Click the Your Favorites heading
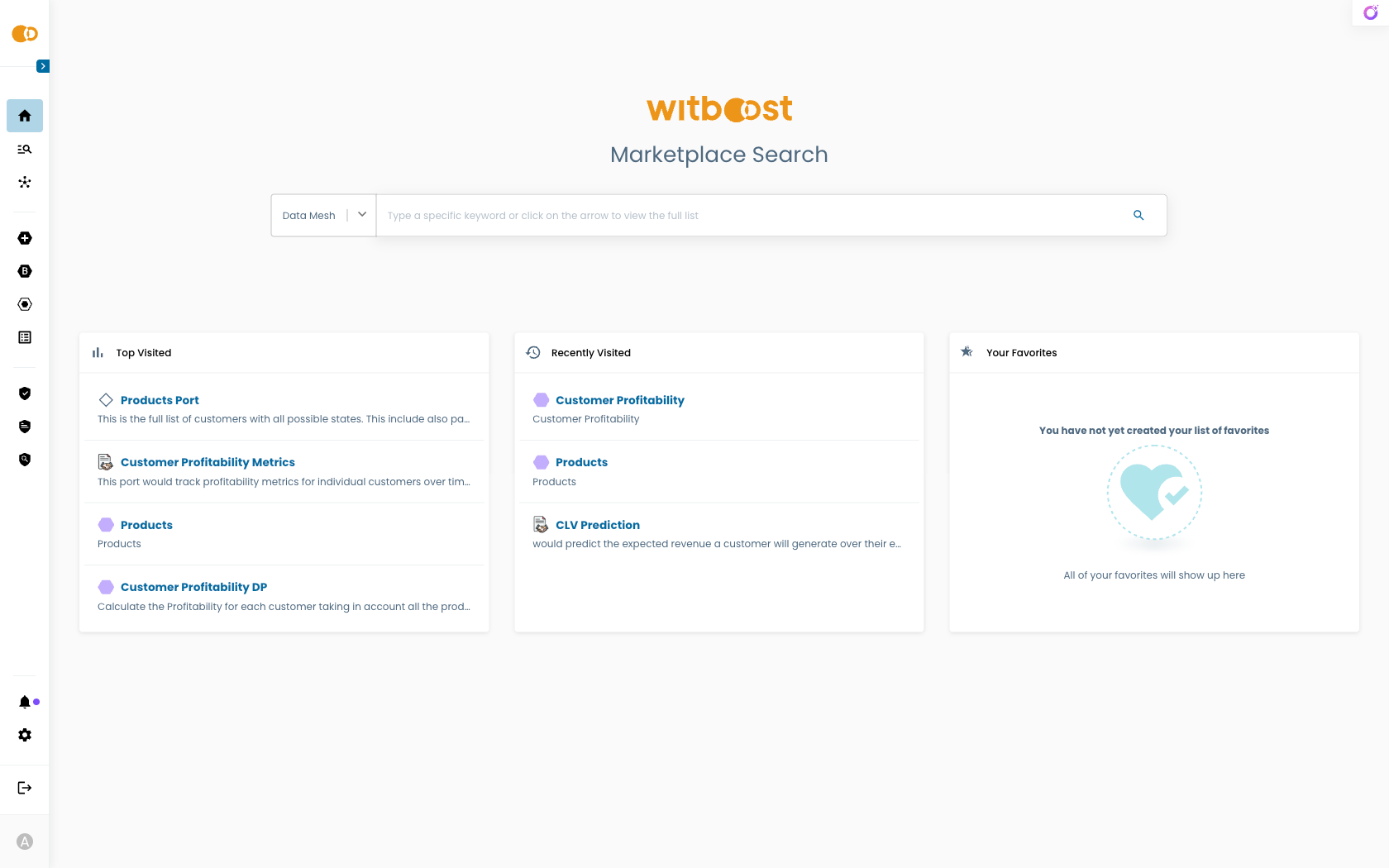The width and height of the screenshot is (1389, 868). coord(1022,353)
